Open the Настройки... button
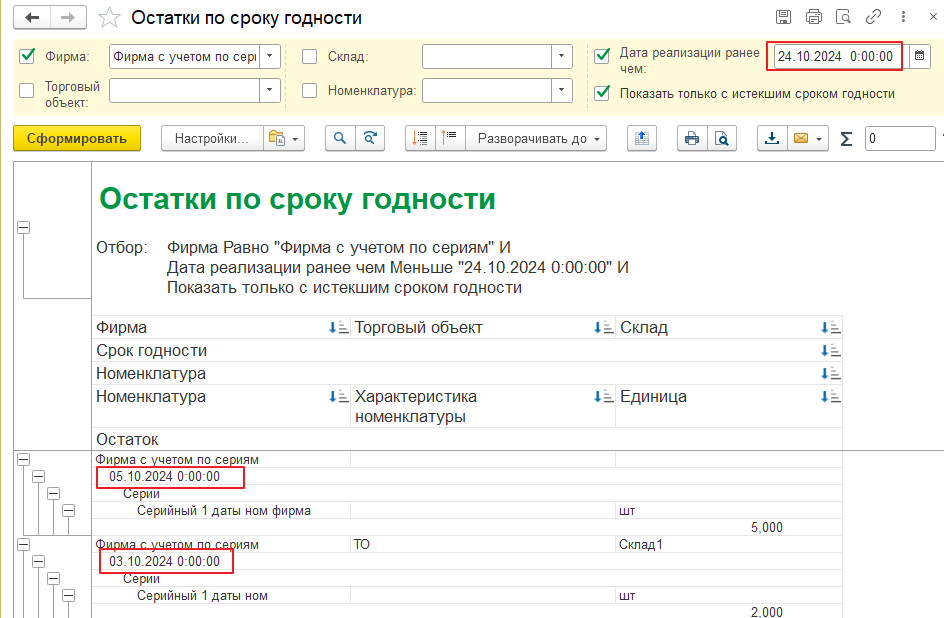This screenshot has height=618, width=944. coord(211,138)
